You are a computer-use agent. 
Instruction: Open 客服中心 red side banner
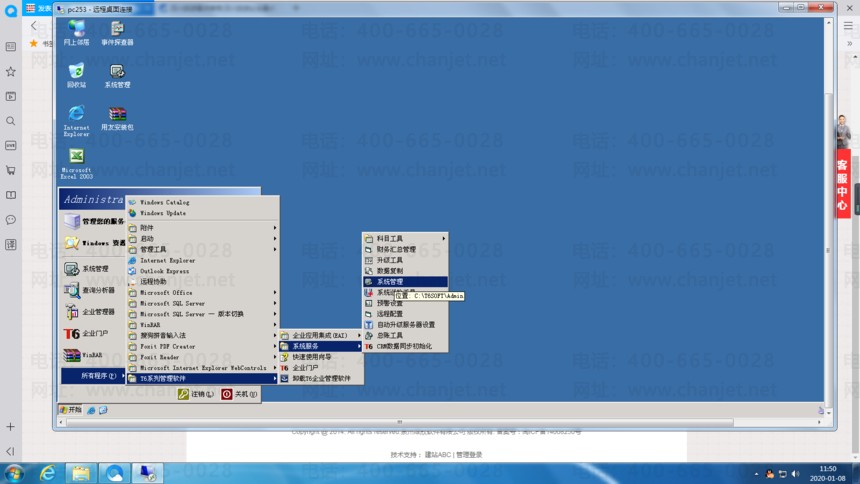point(843,184)
